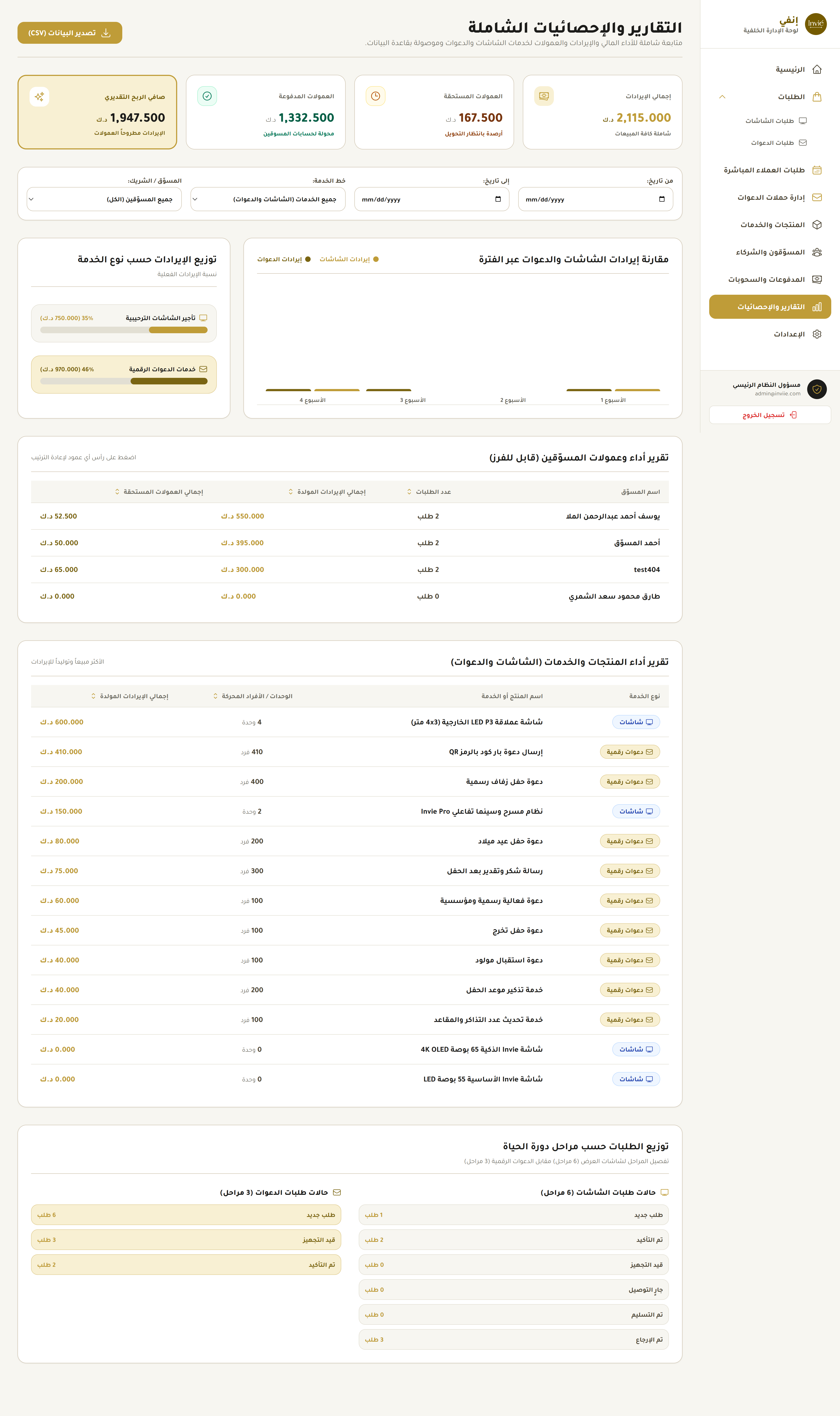The width and height of the screenshot is (840, 1416).
Task: Click the 550.000 د.ك revenue cell
Action: [242, 516]
